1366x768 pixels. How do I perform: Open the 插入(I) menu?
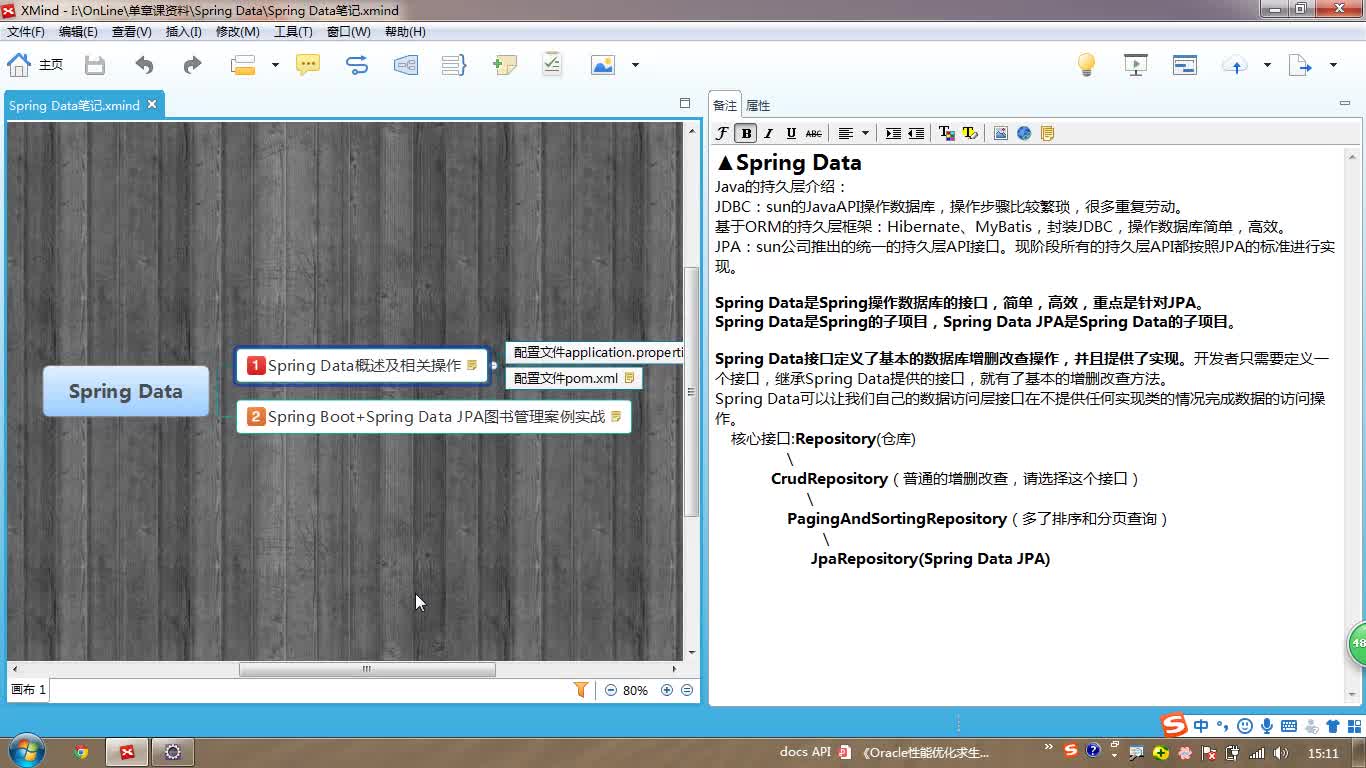(x=184, y=32)
